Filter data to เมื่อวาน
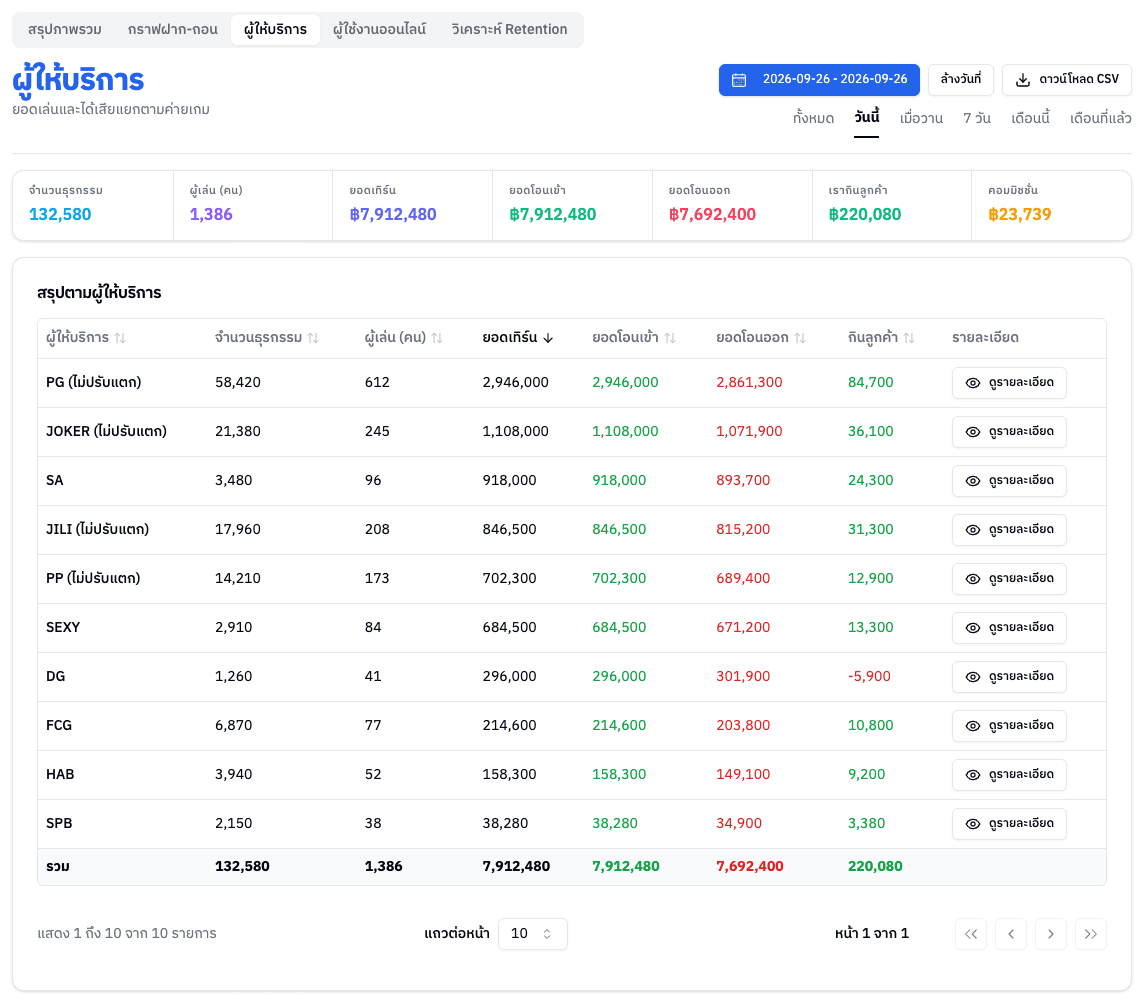 (921, 118)
